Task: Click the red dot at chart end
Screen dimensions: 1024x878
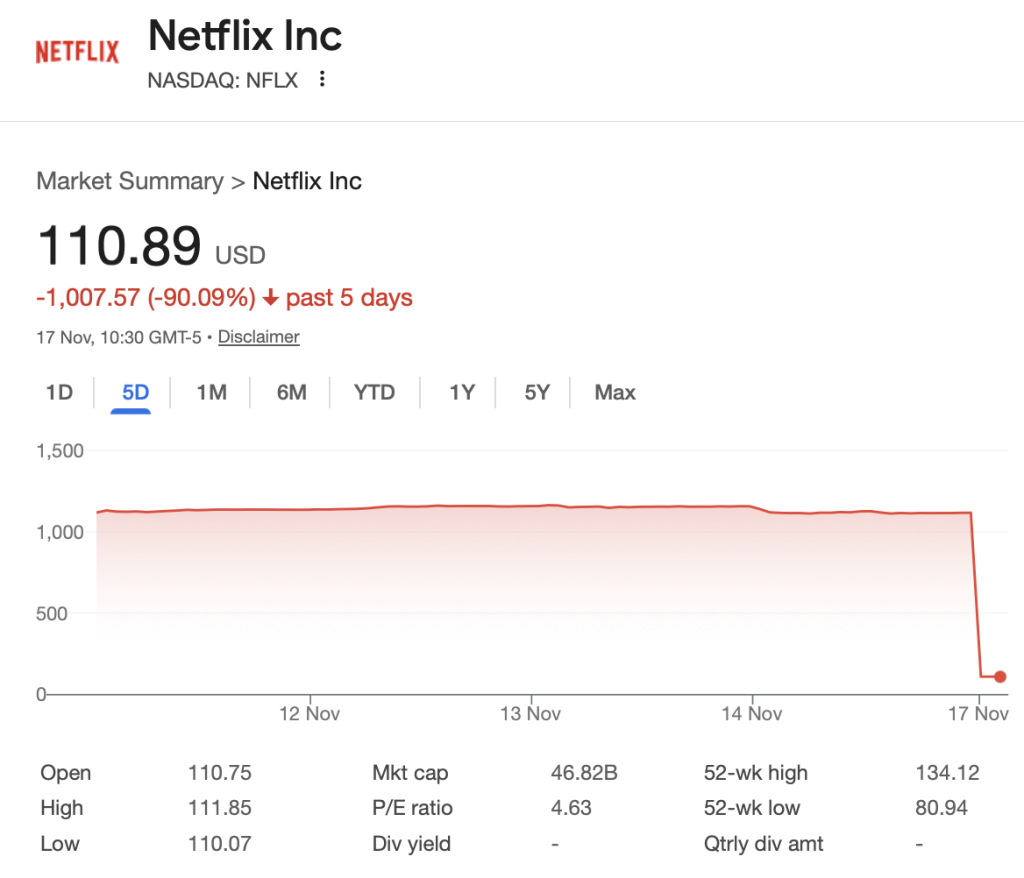Action: 1000,677
